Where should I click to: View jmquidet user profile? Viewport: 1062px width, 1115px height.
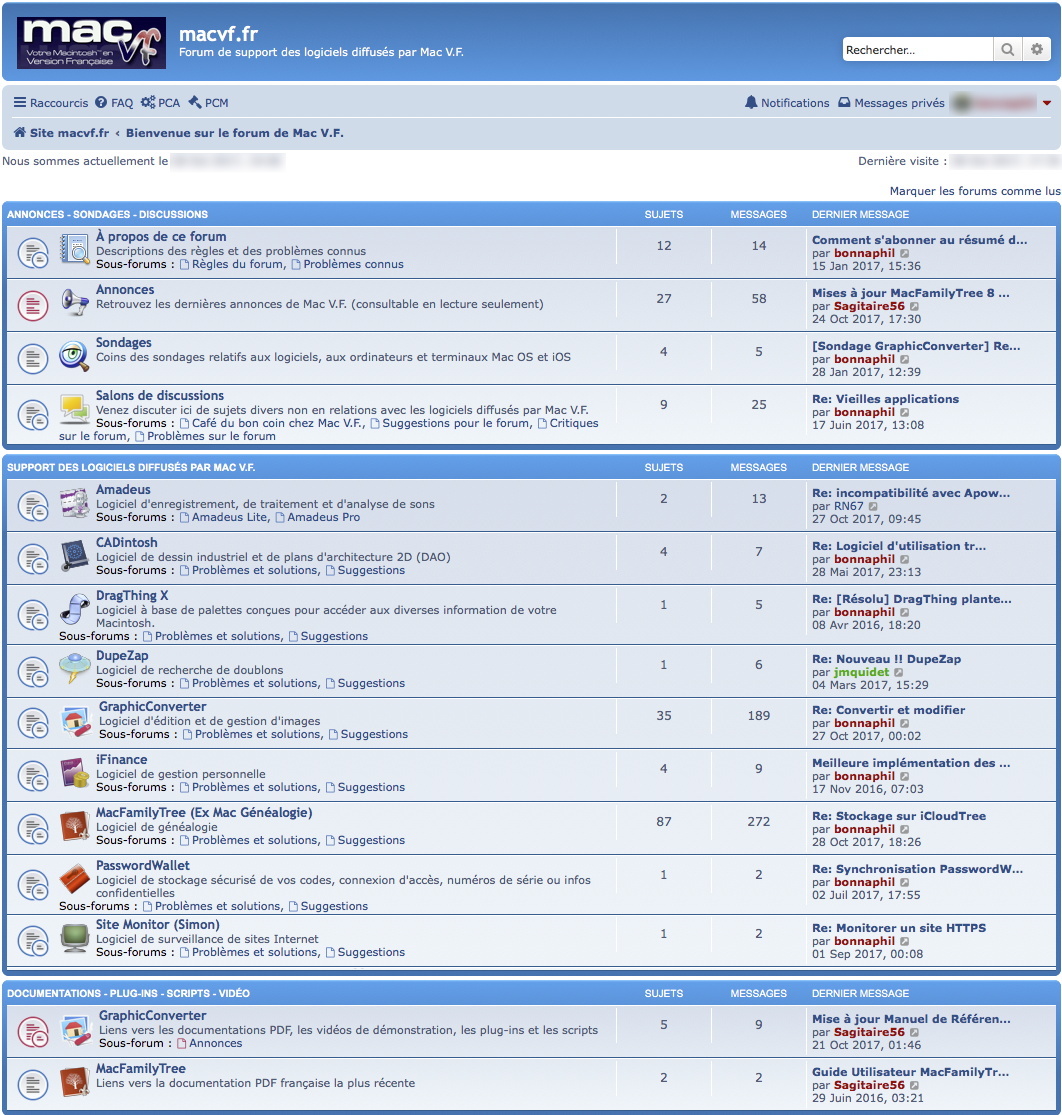[x=861, y=671]
